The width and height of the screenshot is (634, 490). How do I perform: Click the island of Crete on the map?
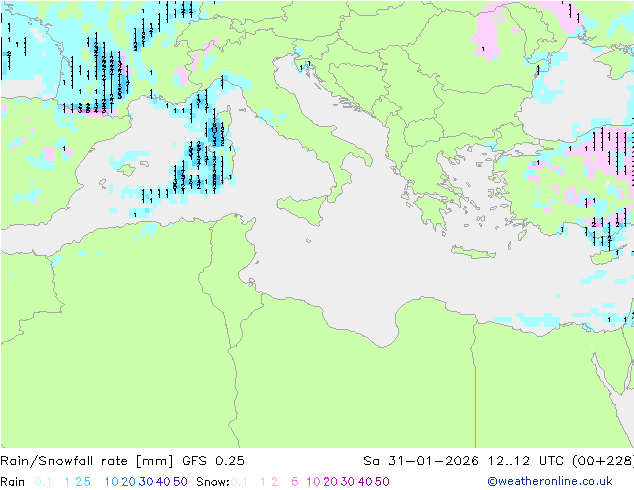point(473,252)
